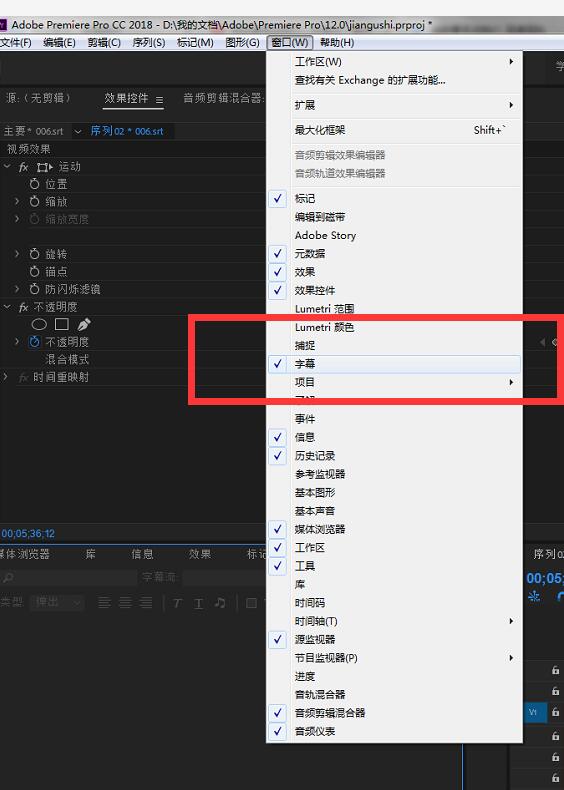Image resolution: width=564 pixels, height=790 pixels.
Task: Open the 类型 弹出 dropdown
Action: pos(57,602)
